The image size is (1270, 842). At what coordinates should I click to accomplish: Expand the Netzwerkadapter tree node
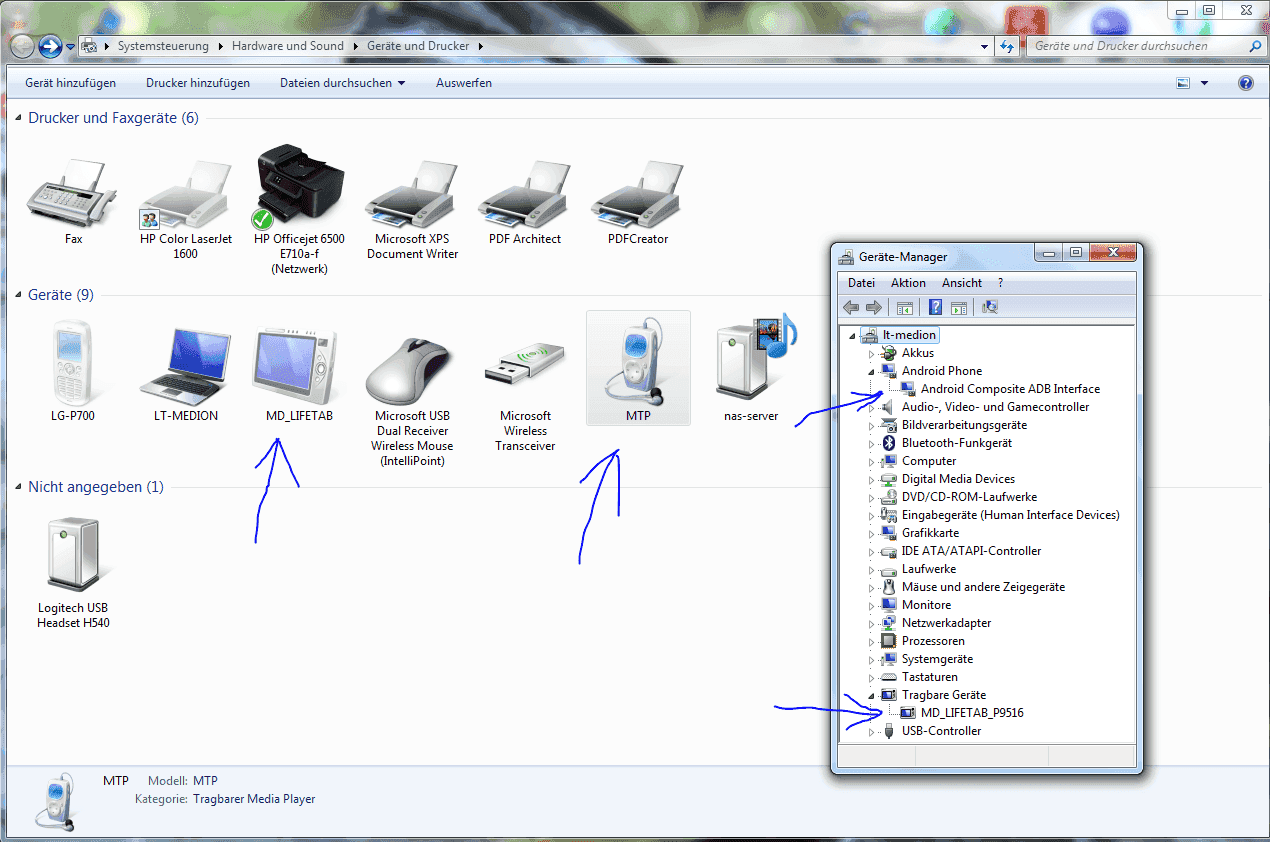871,623
